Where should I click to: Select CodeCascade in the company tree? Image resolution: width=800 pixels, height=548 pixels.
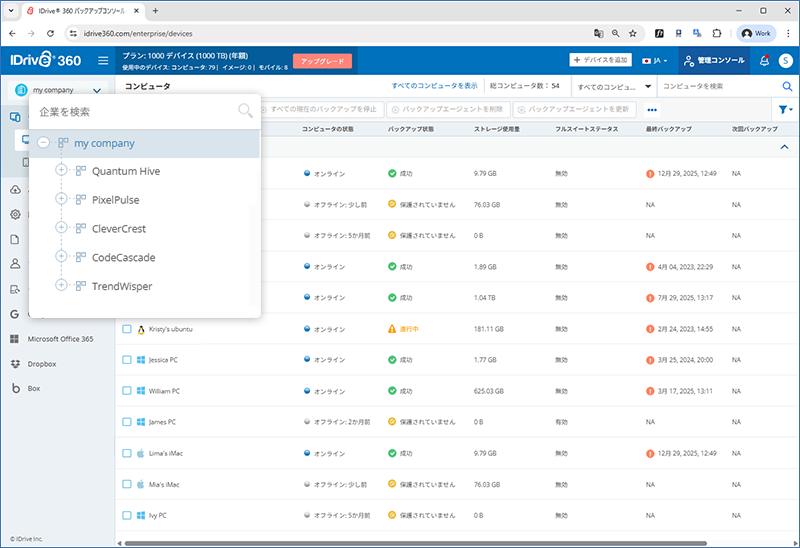pyautogui.click(x=123, y=257)
